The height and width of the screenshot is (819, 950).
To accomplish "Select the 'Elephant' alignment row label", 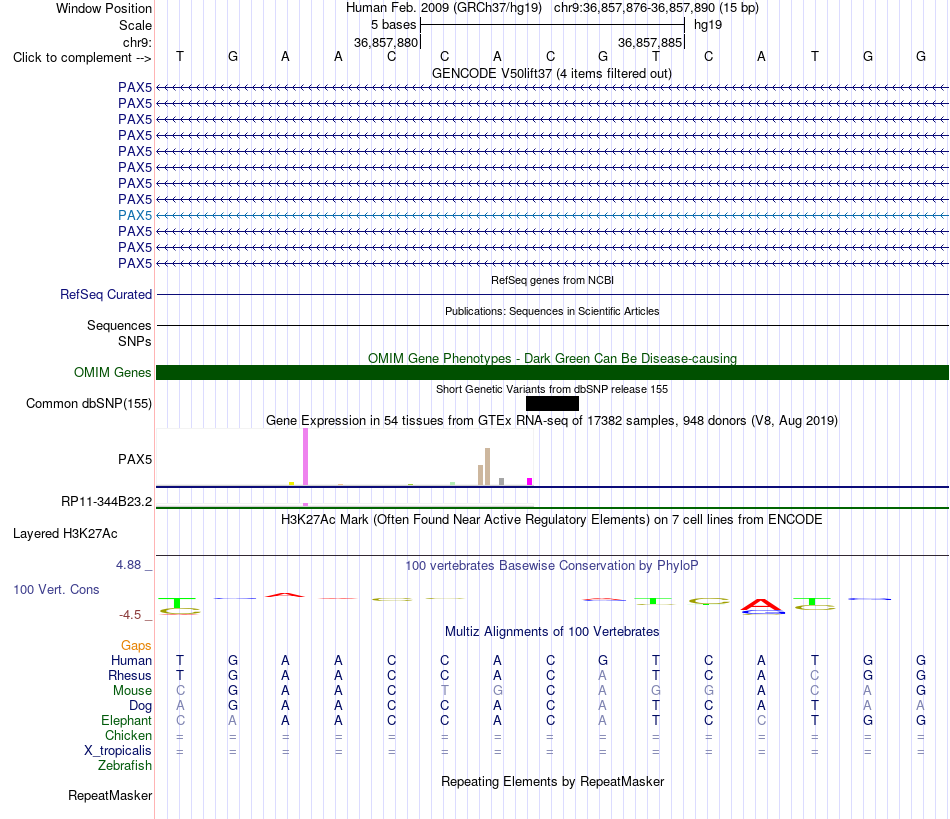I will point(127,721).
